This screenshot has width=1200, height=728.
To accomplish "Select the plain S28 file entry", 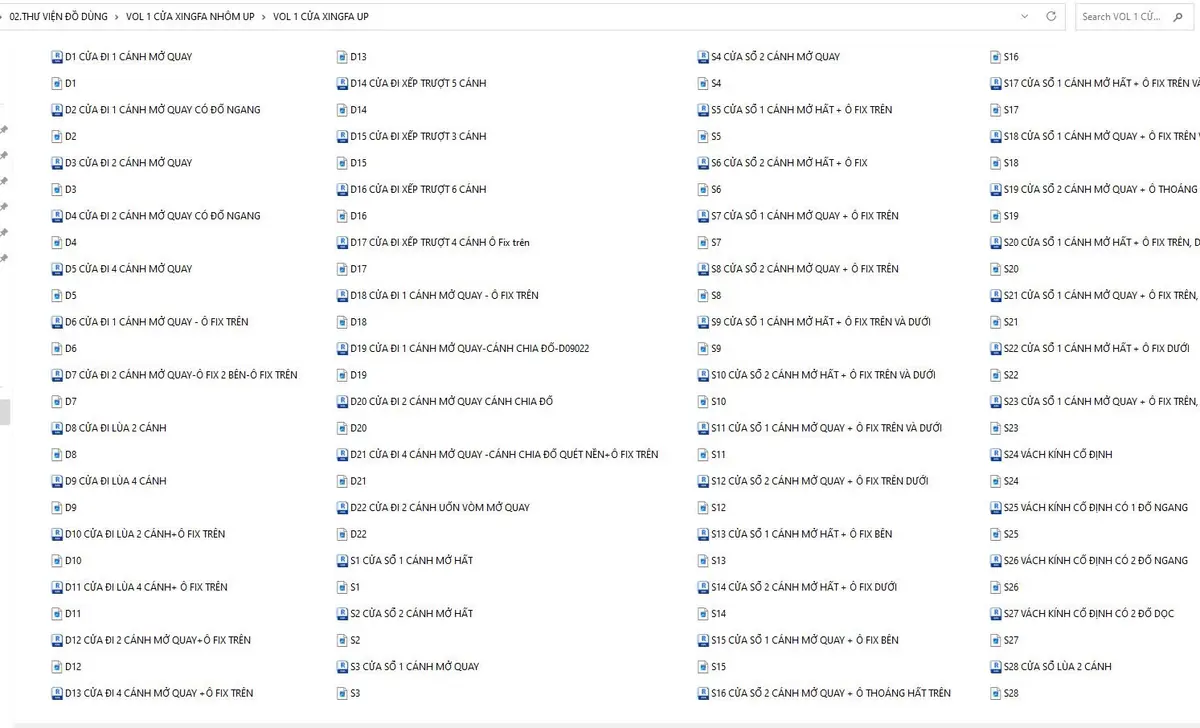I will 1004,693.
